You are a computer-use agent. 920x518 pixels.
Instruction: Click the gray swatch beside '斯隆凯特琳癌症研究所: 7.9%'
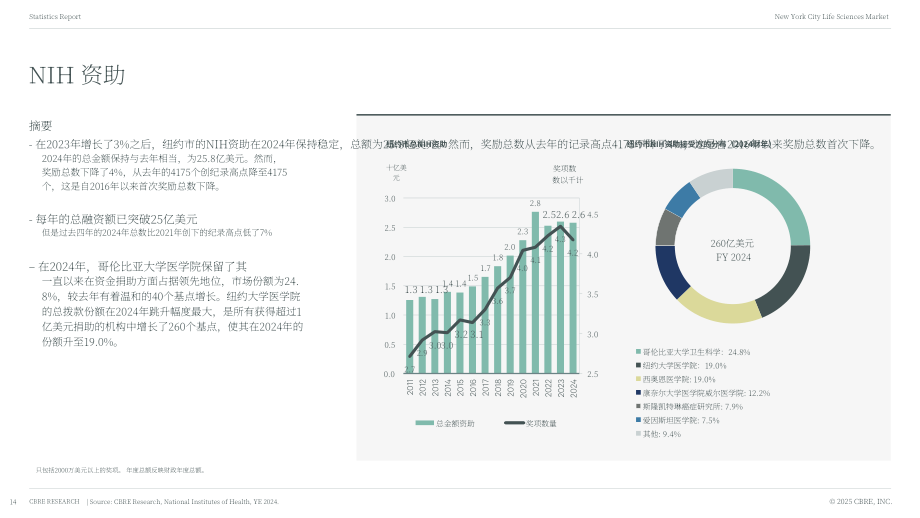[x=638, y=406]
